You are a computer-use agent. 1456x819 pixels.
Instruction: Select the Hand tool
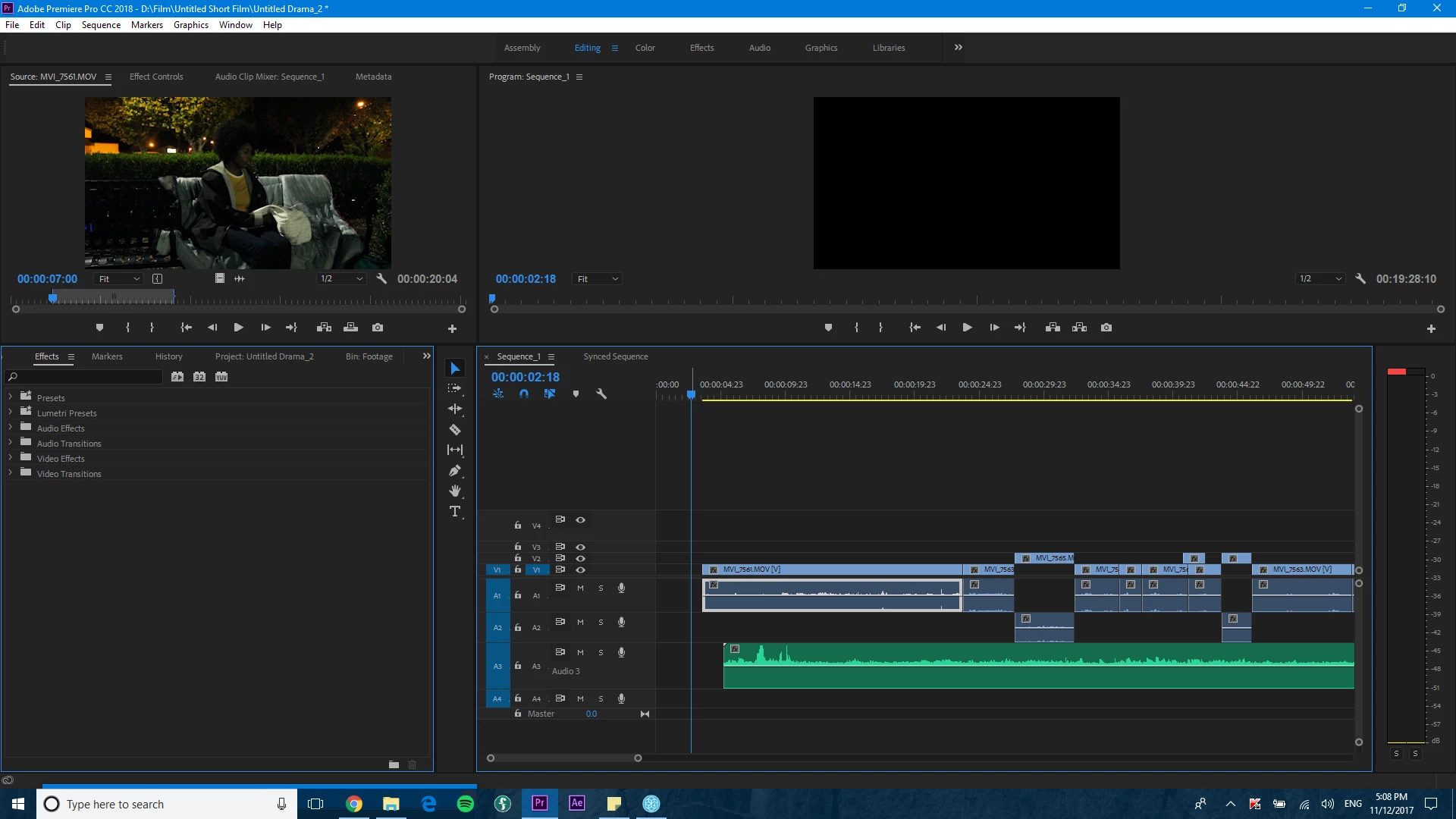[455, 491]
